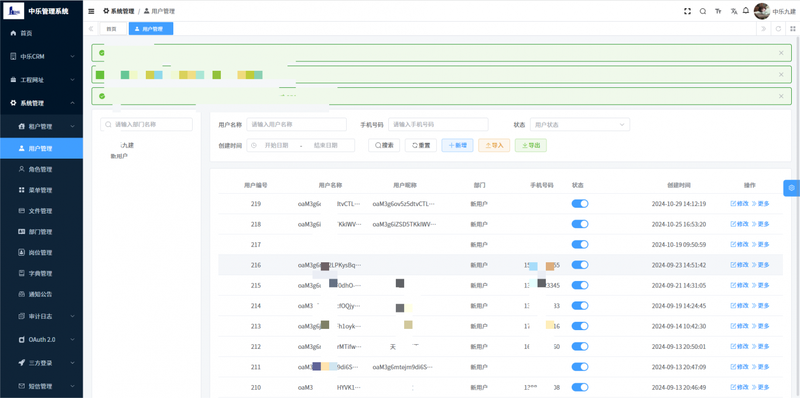Expand the 租户管理 submenu
The width and height of the screenshot is (800, 398).
(41, 127)
